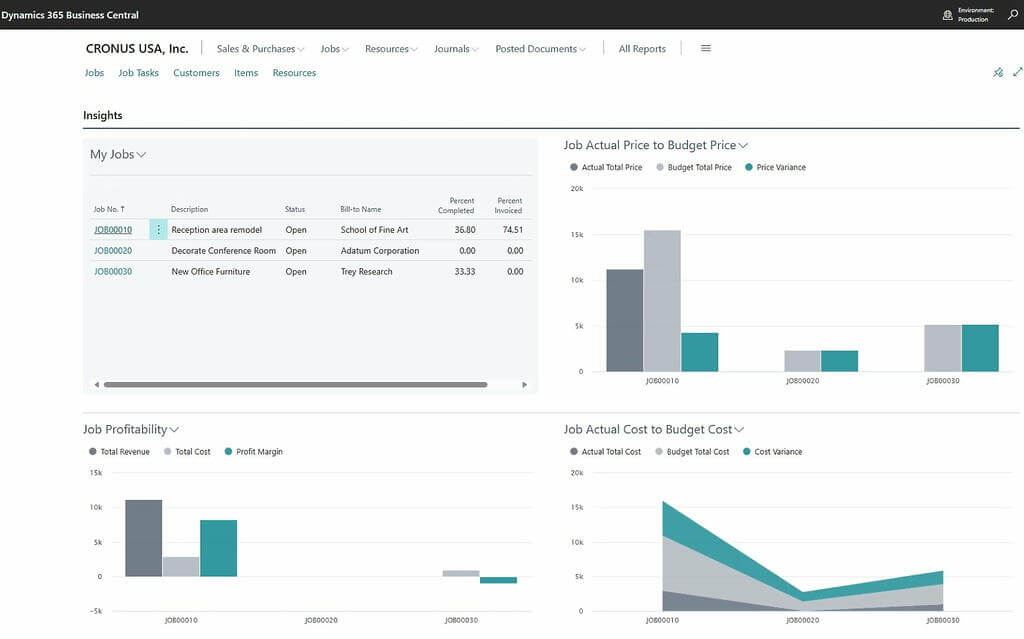This screenshot has width=1024, height=639.
Task: Open Job Actual Price to Budget Price dropdown
Action: tap(656, 145)
